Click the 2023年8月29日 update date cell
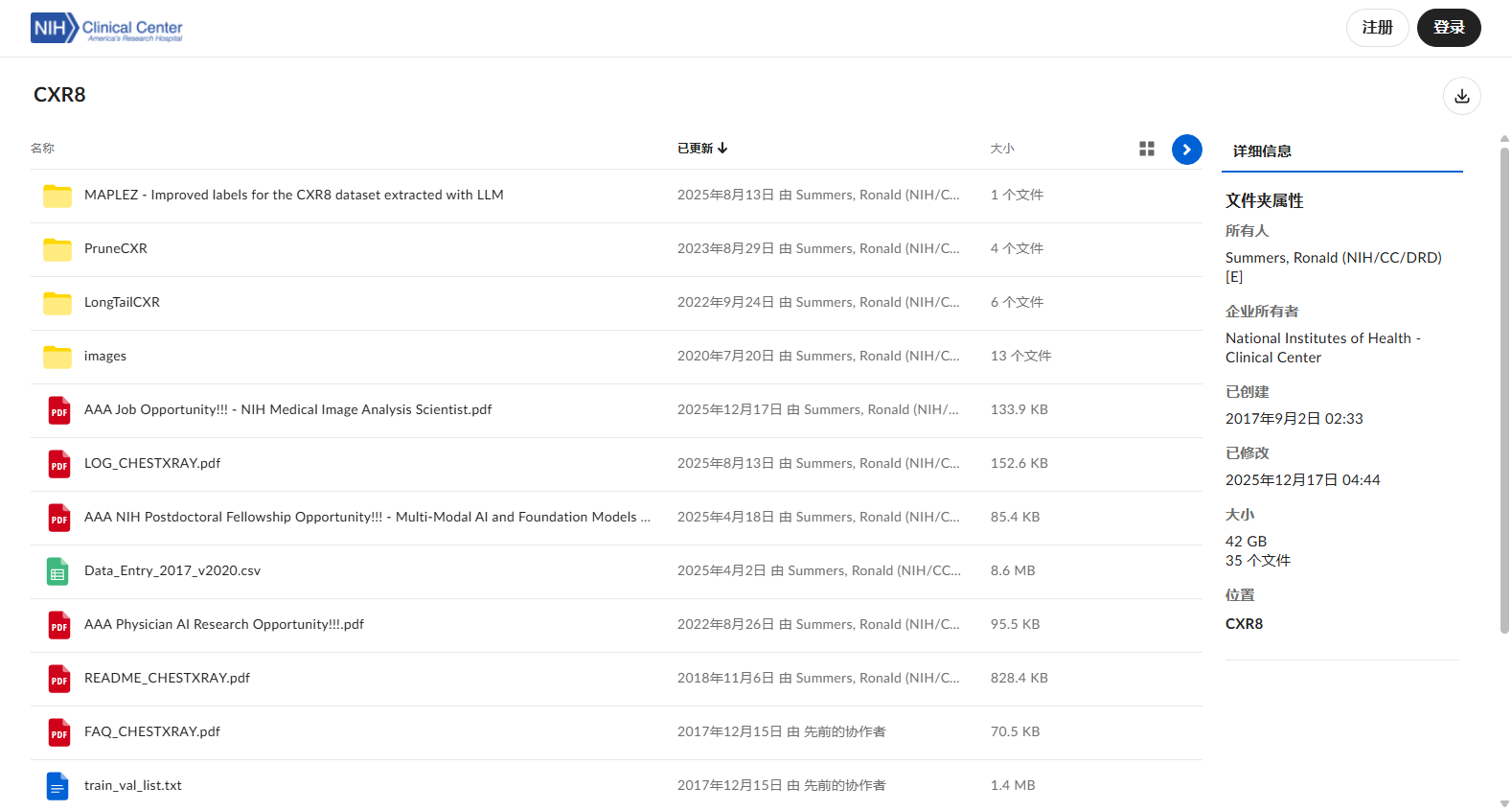Screen dimensions: 1512x811 click(x=818, y=248)
